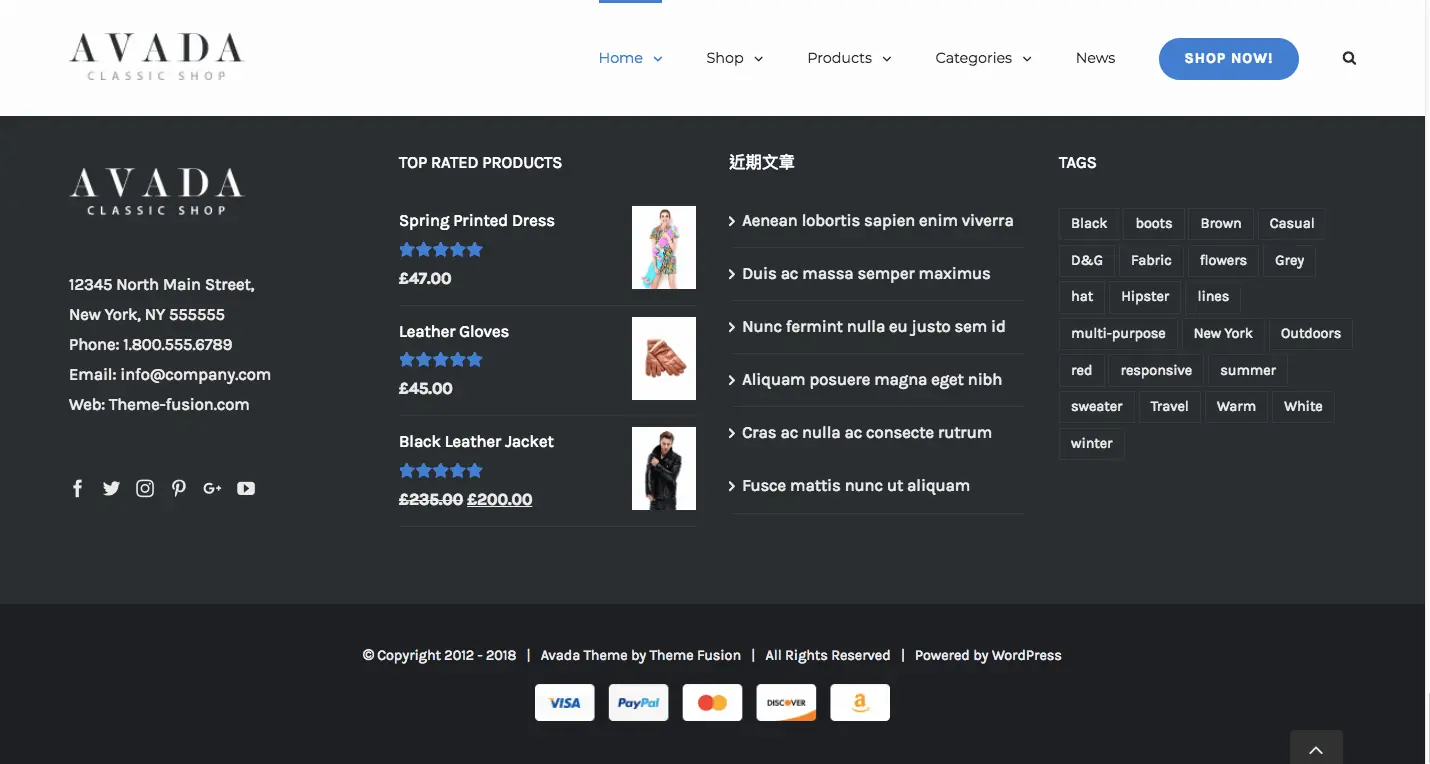Click the Avada Classic Shop footer logo
This screenshot has height=764, width=1430.
[x=156, y=192]
